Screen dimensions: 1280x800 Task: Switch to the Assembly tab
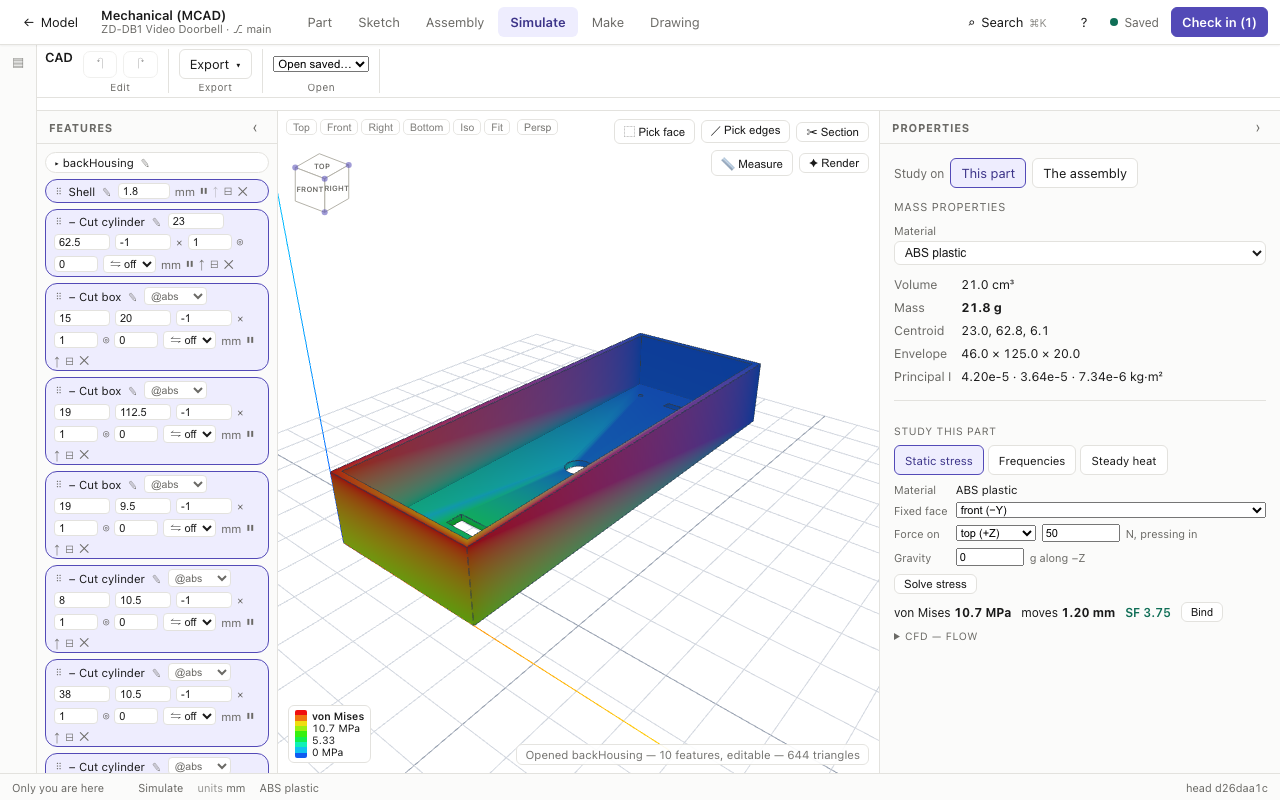pos(455,22)
